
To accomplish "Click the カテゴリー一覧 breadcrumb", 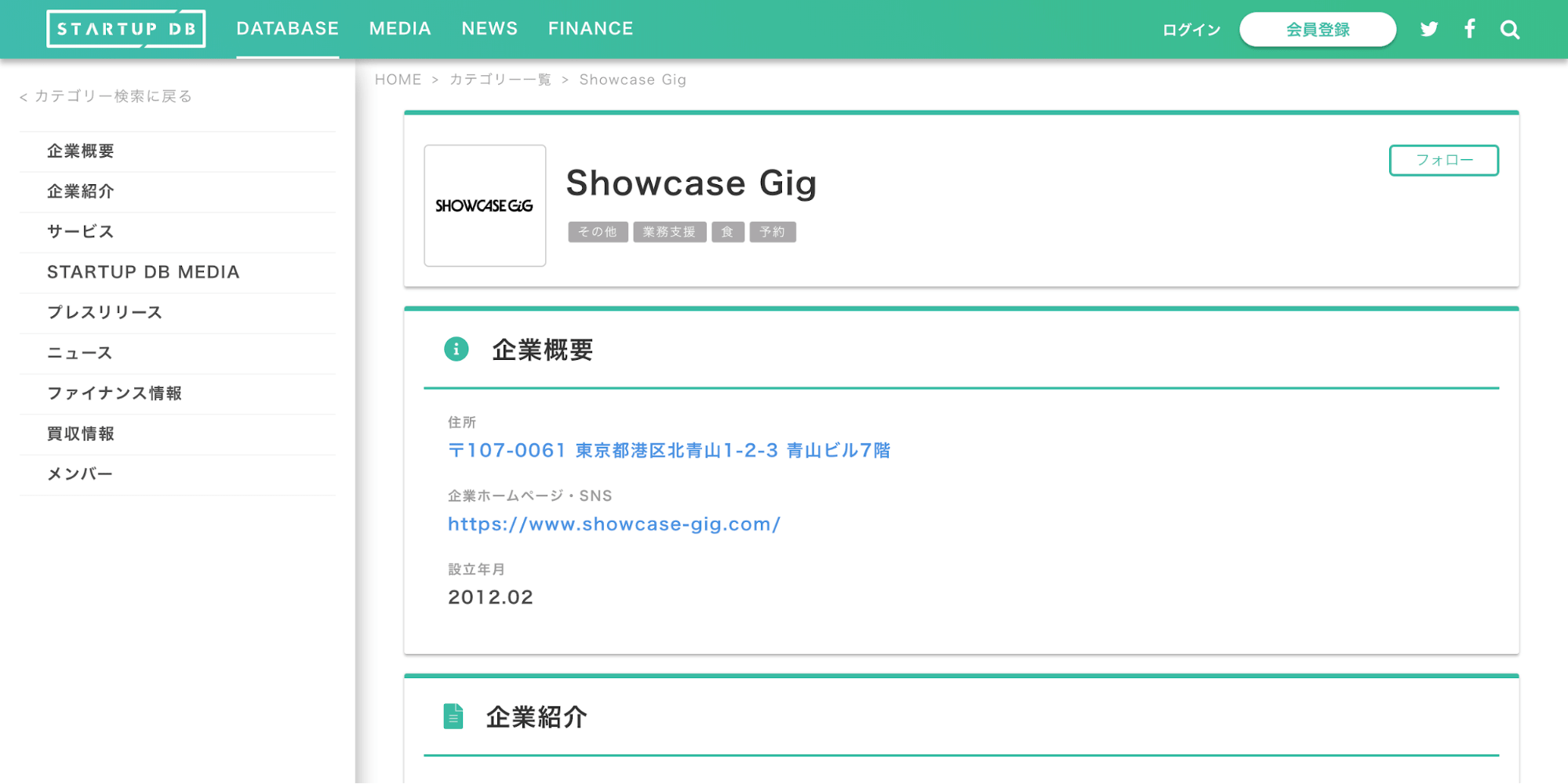I will pos(500,80).
